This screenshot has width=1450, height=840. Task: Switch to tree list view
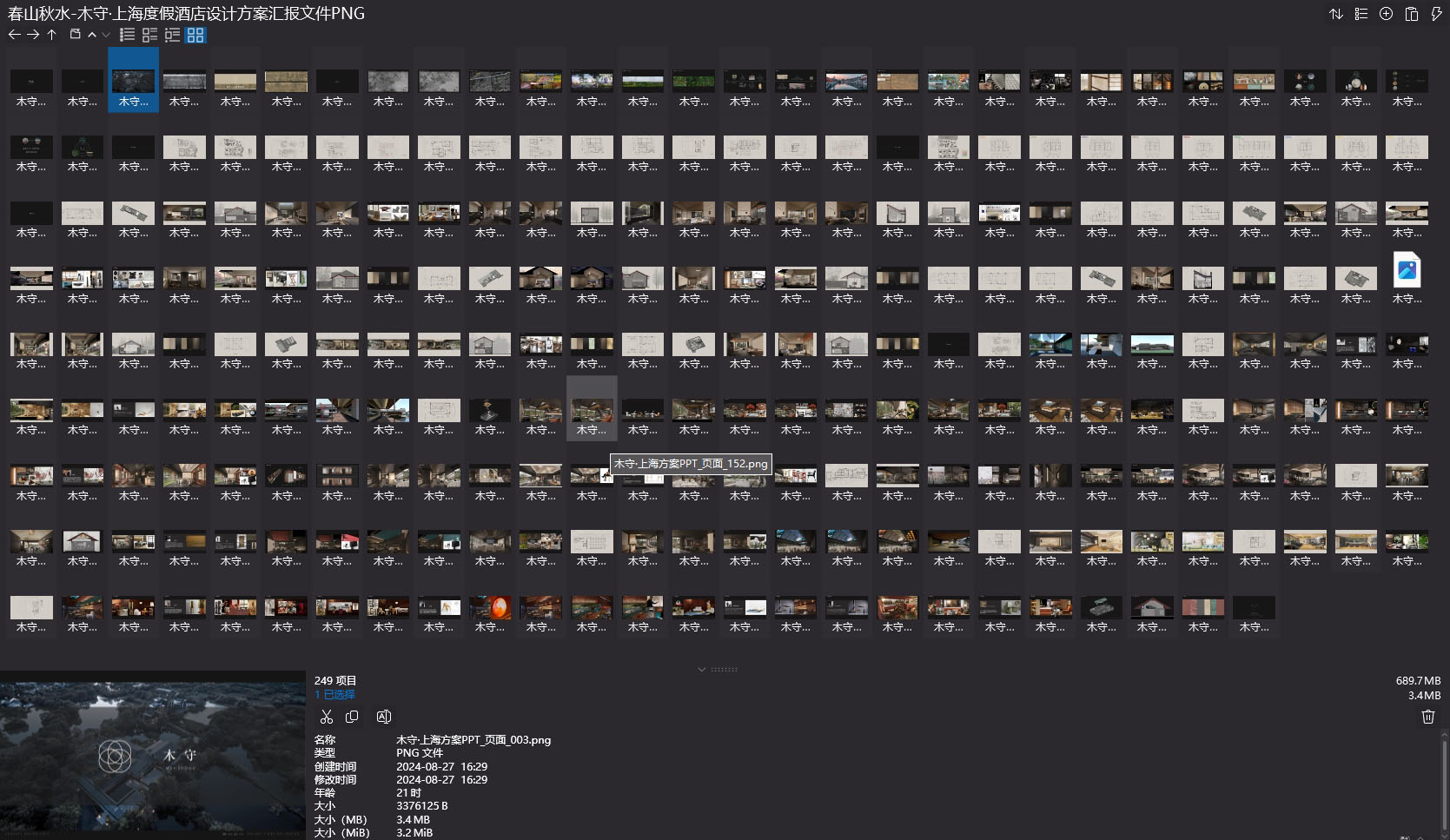tap(172, 35)
